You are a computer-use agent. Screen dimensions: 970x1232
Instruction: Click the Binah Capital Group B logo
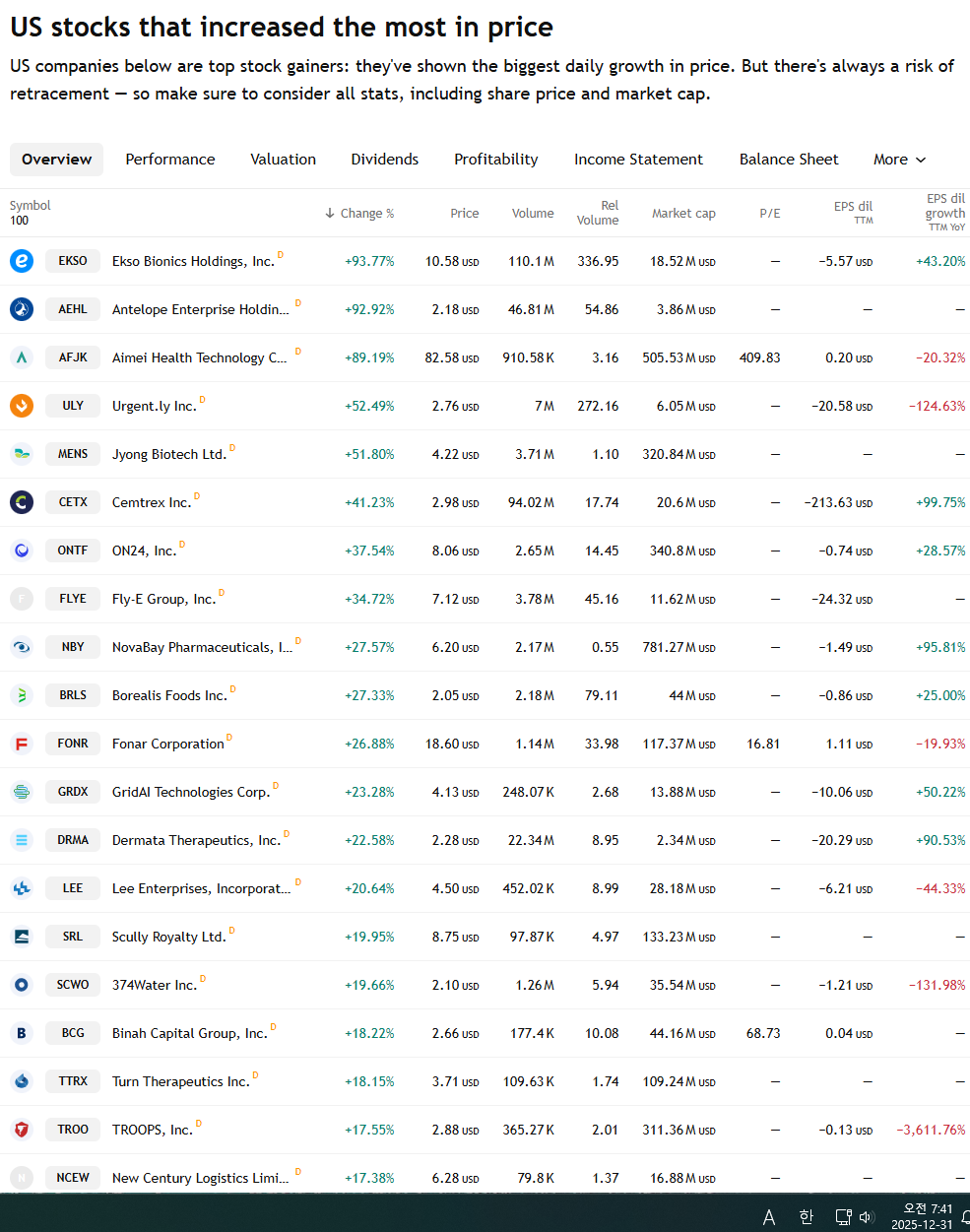point(22,1033)
